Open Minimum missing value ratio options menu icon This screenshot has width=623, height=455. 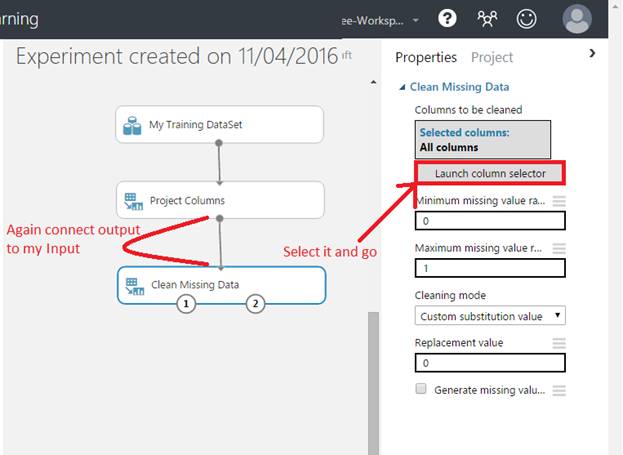pos(559,201)
